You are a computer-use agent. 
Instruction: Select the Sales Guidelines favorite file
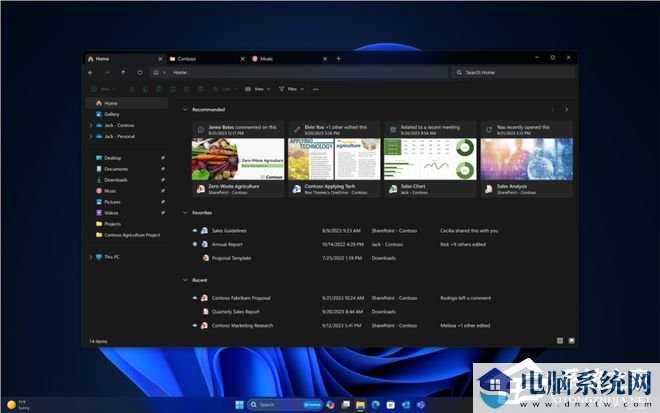(x=229, y=231)
